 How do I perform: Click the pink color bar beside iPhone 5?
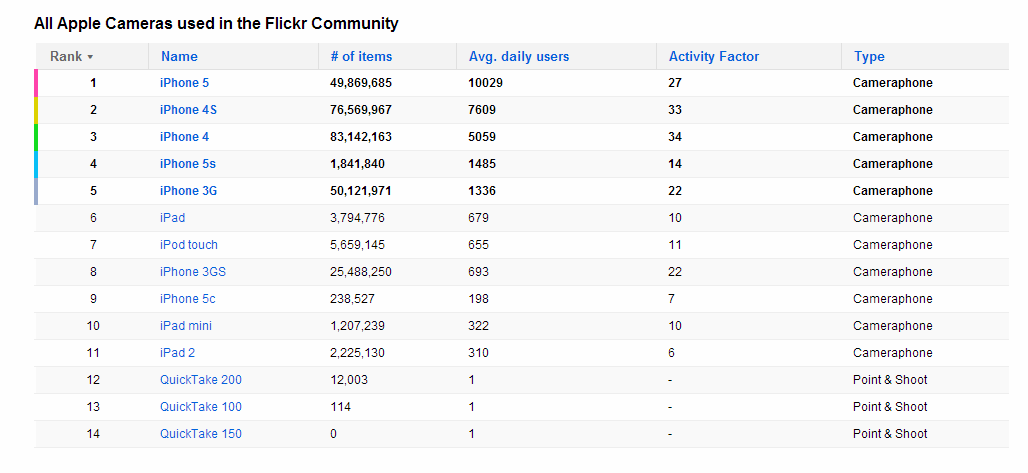click(37, 83)
